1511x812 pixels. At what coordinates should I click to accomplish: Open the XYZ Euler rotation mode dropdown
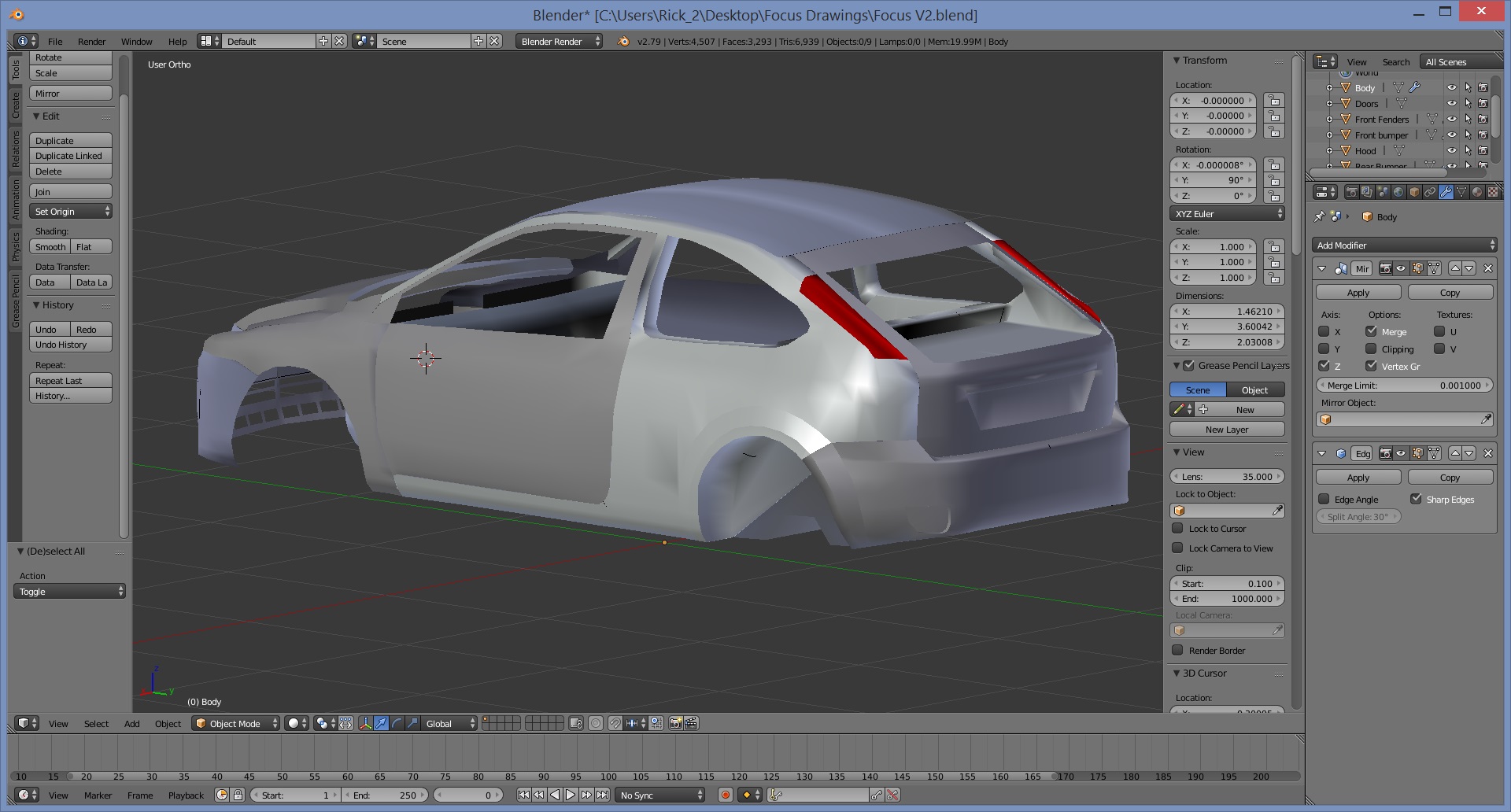coord(1227,214)
